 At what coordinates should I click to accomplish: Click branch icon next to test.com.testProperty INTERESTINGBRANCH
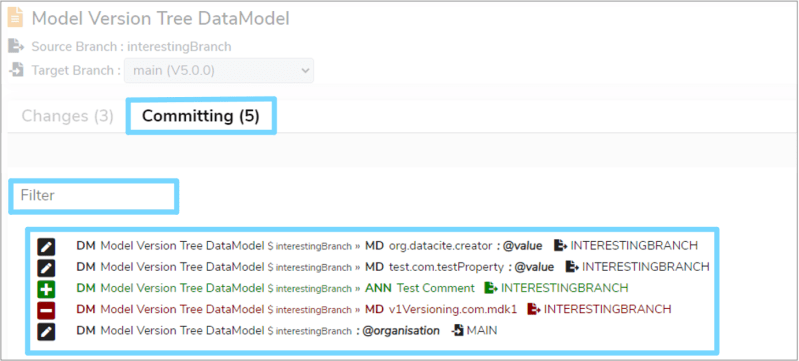[x=572, y=267]
